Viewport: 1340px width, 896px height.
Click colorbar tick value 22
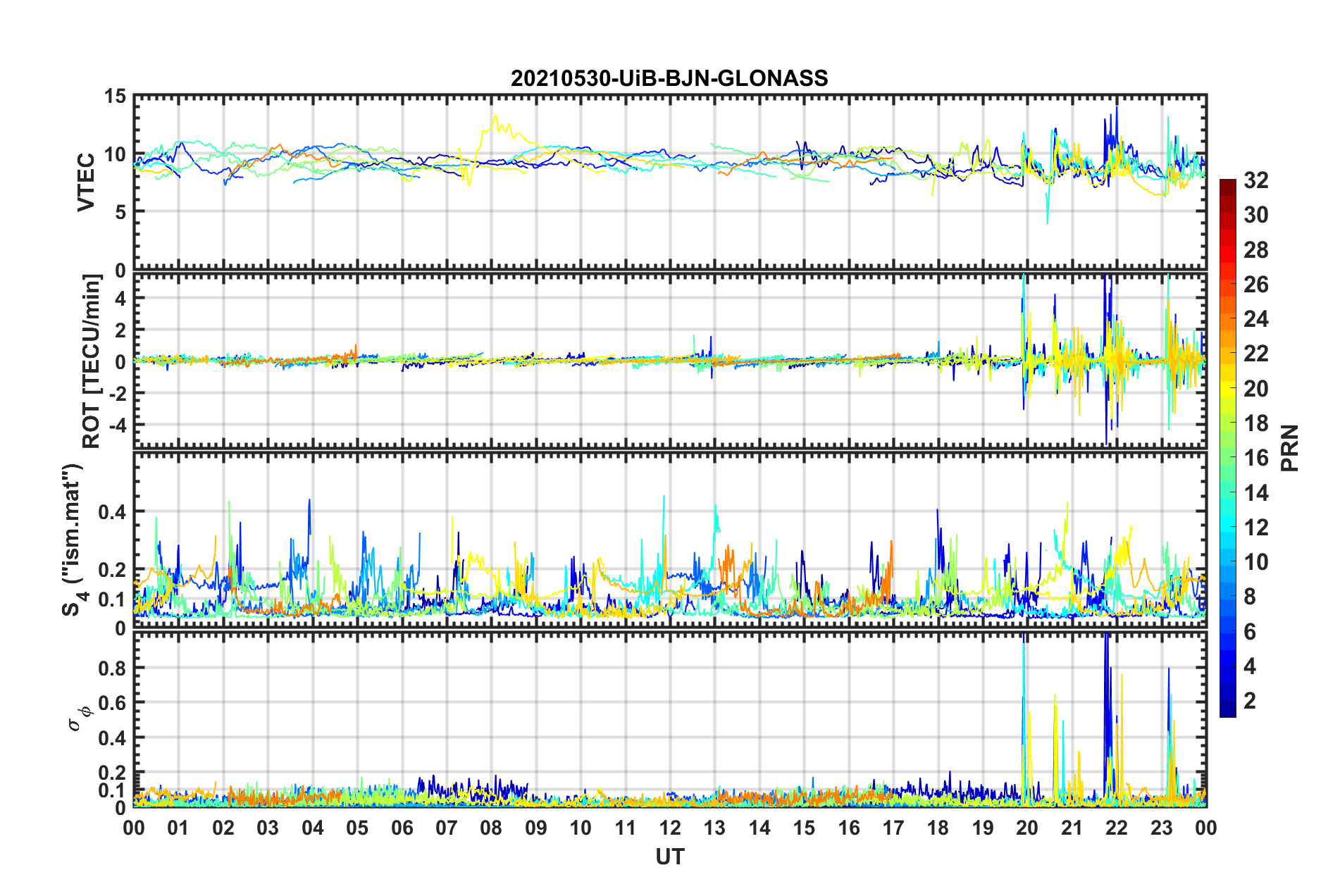[x=1255, y=354]
